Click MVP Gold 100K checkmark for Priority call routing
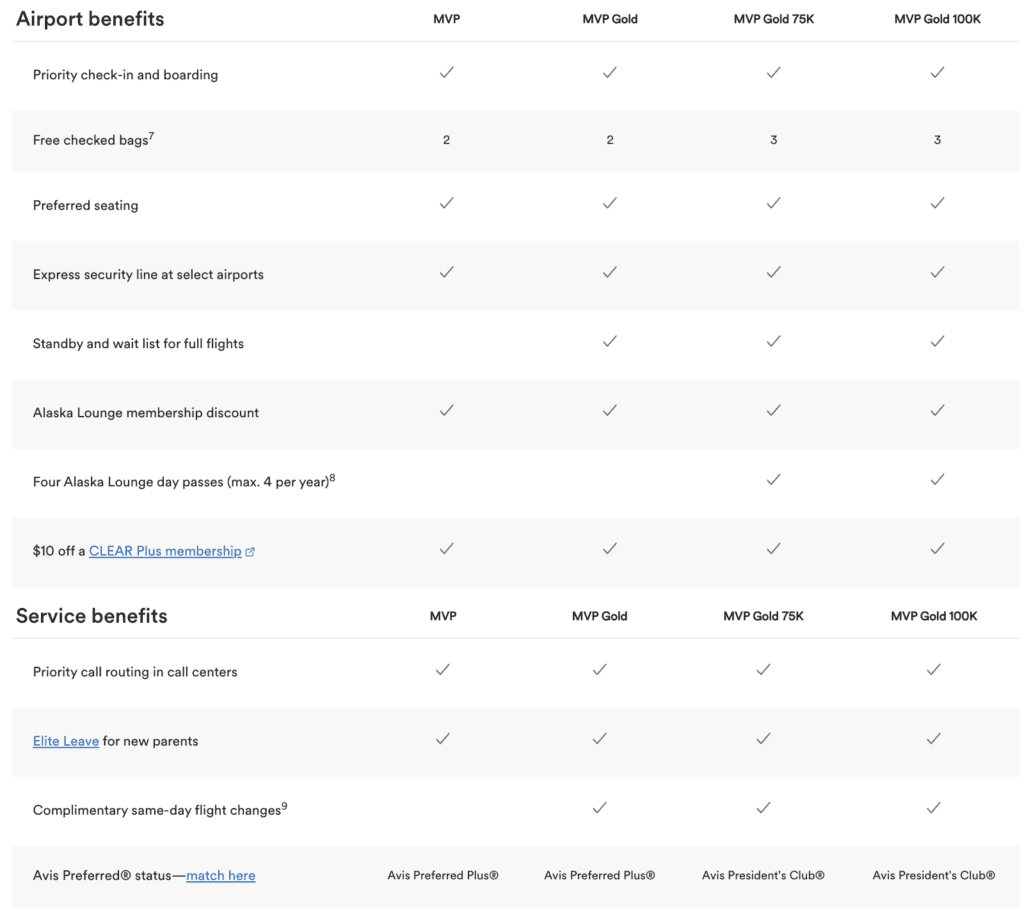Screen dimensions: 1024x919 pos(934,670)
